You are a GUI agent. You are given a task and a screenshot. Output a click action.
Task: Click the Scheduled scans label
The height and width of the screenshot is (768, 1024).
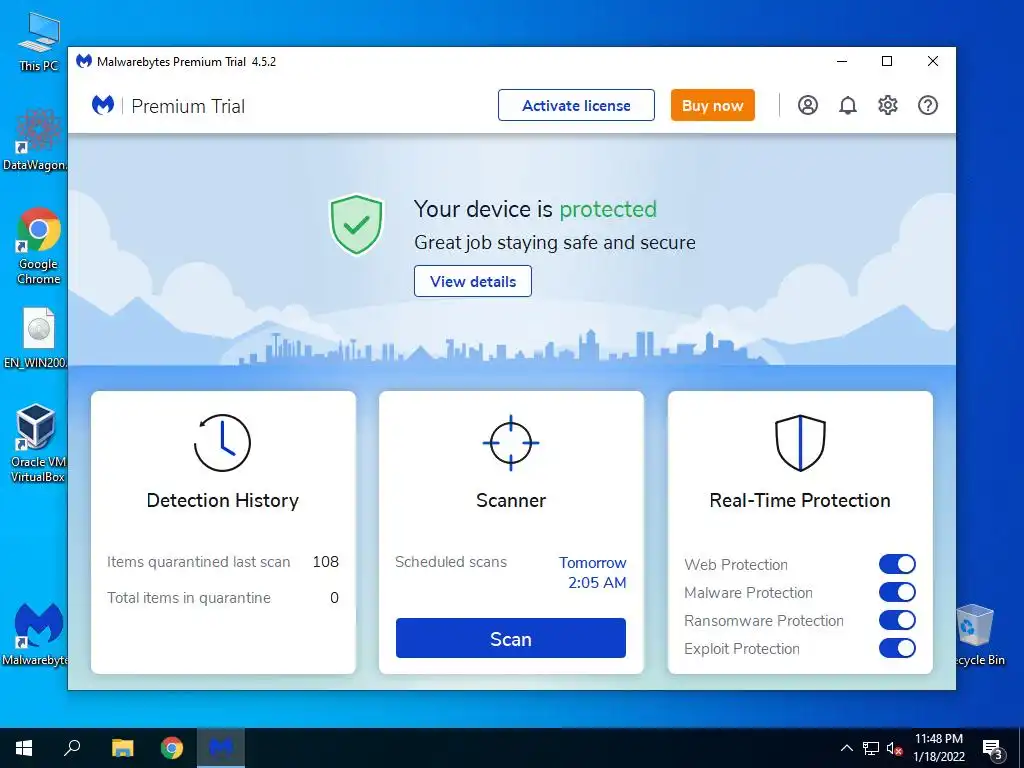tap(451, 562)
